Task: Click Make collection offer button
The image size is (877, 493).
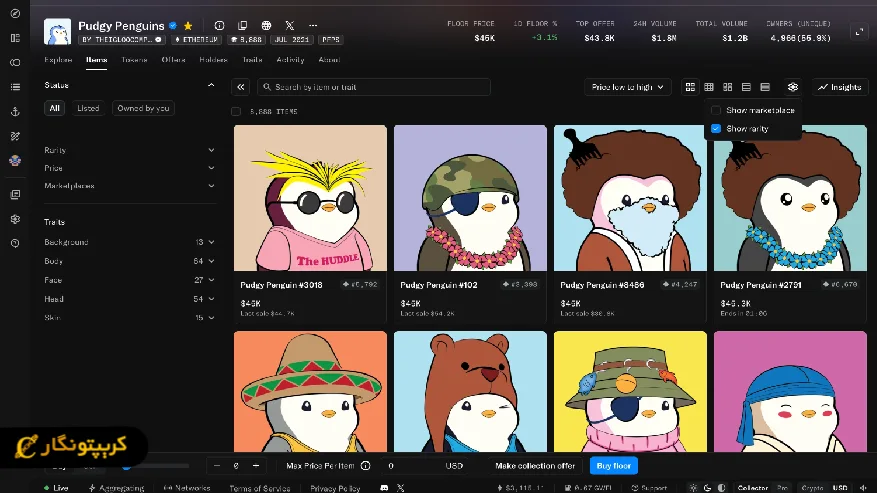Action: point(535,466)
